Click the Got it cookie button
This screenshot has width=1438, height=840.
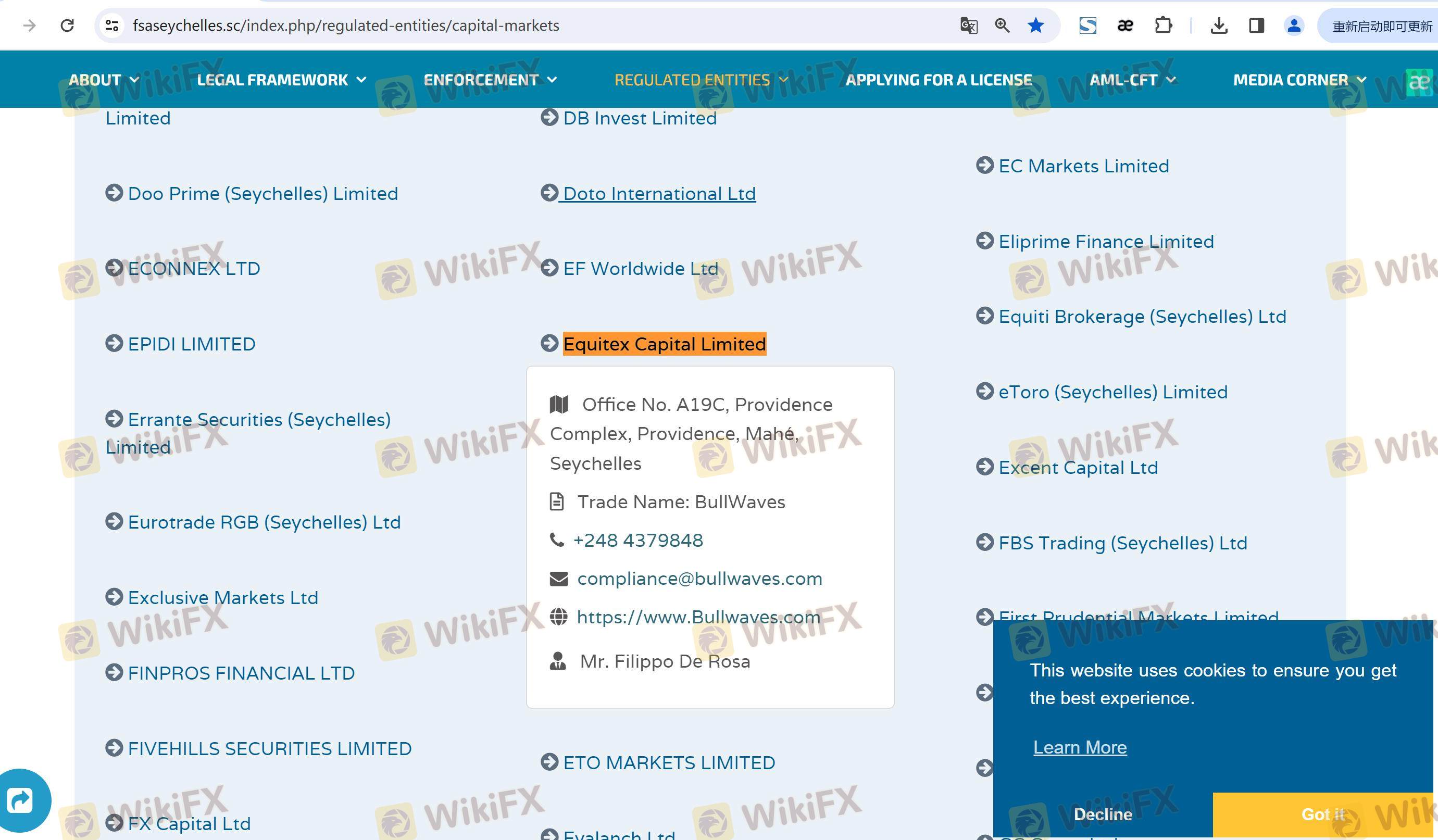click(x=1322, y=814)
